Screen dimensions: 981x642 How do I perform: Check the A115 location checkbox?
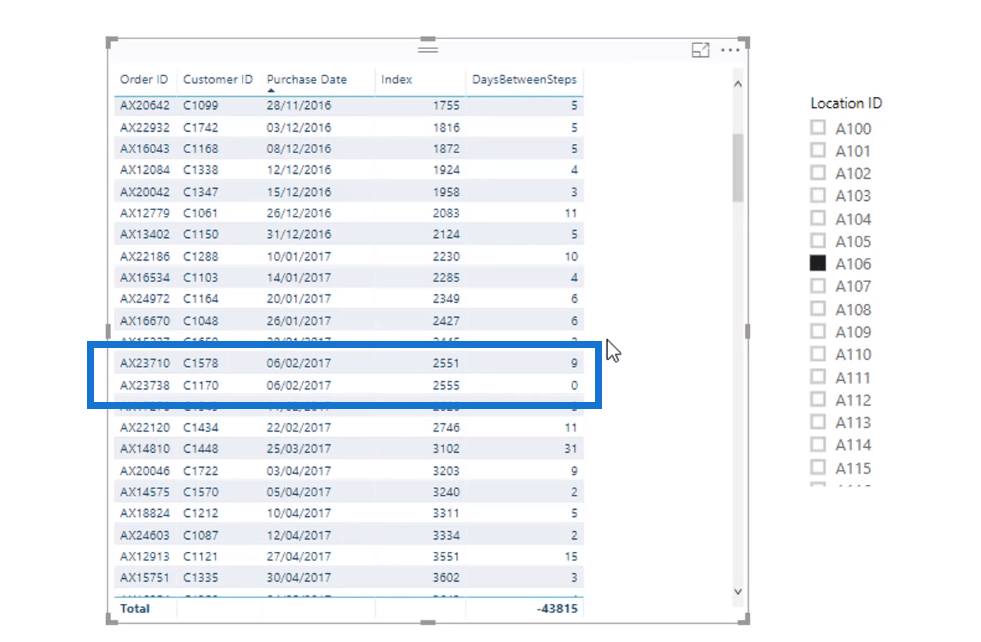818,468
